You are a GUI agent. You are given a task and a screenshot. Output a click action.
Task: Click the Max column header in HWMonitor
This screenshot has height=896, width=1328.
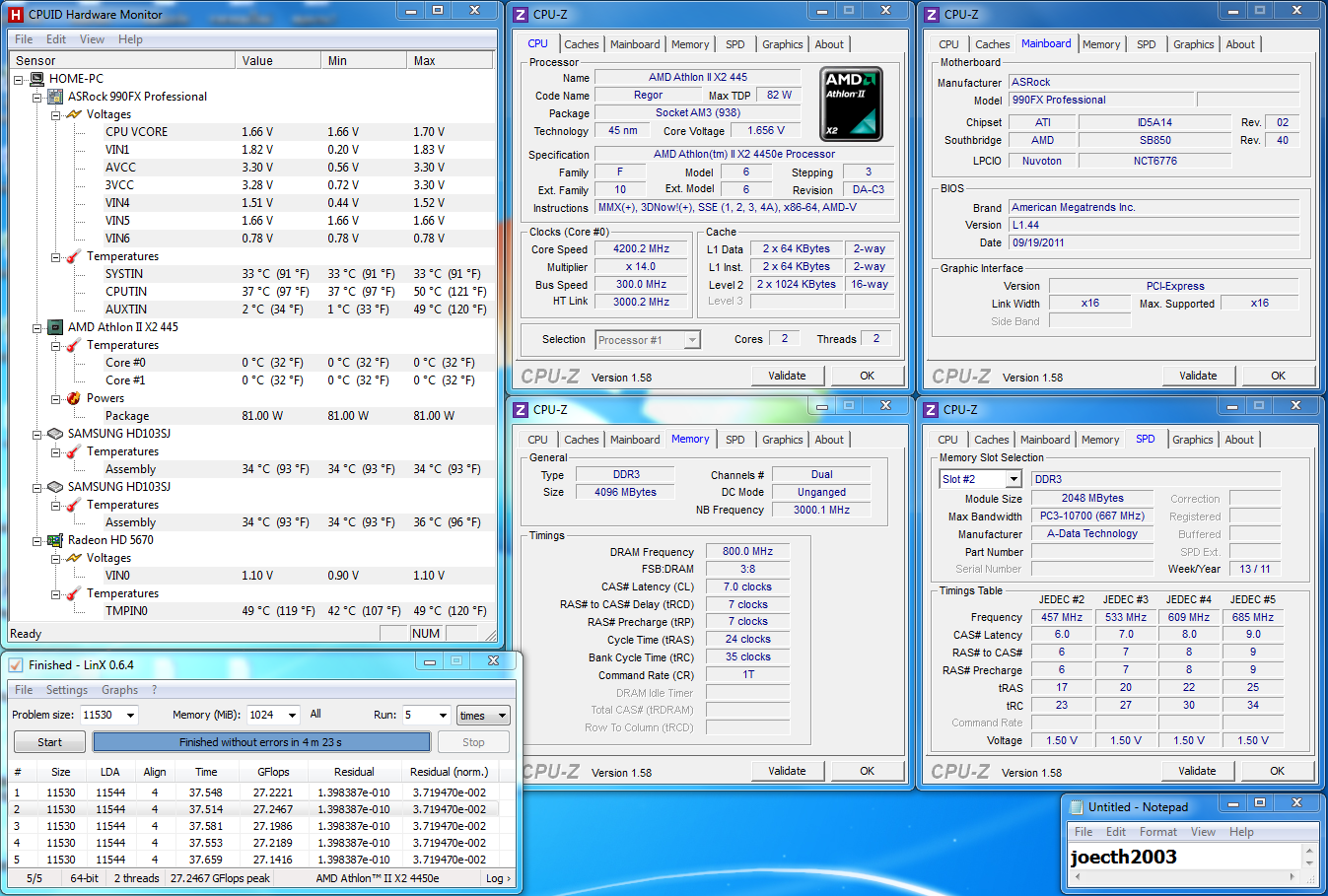[x=450, y=60]
